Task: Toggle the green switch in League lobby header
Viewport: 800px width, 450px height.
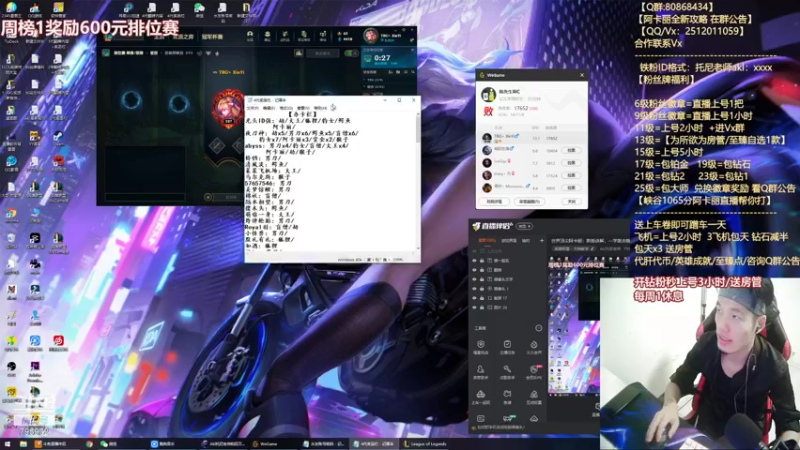Action: [352, 53]
